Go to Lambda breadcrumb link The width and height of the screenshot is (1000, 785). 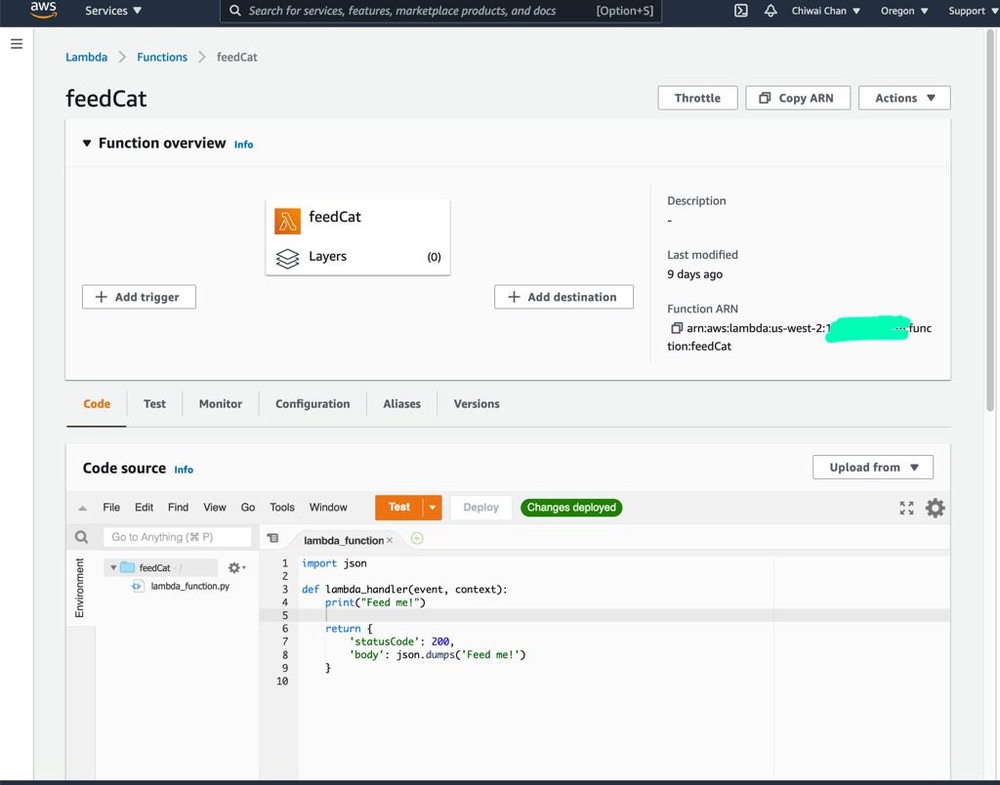[x=86, y=57]
